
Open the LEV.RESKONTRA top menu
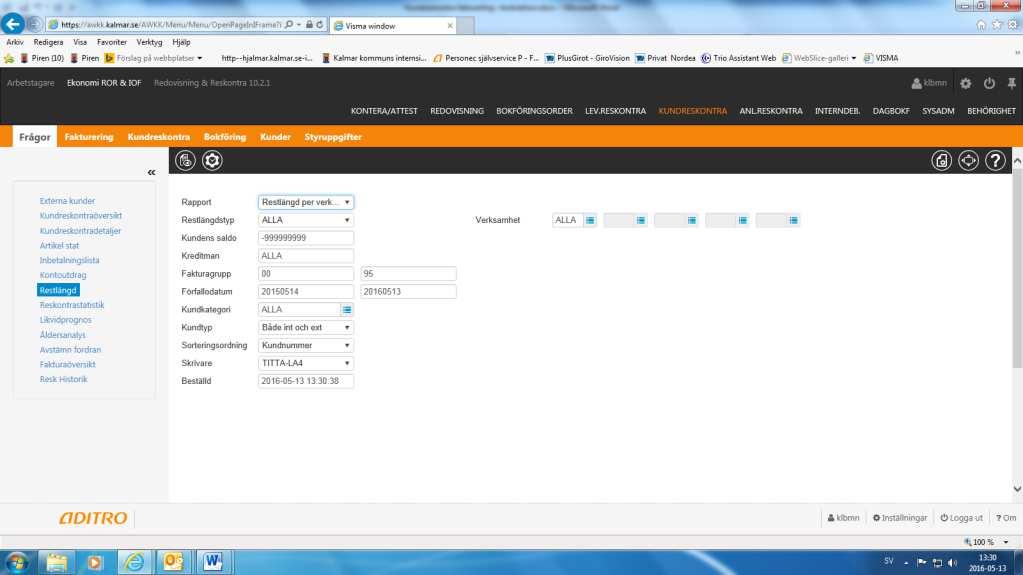pyautogui.click(x=615, y=111)
